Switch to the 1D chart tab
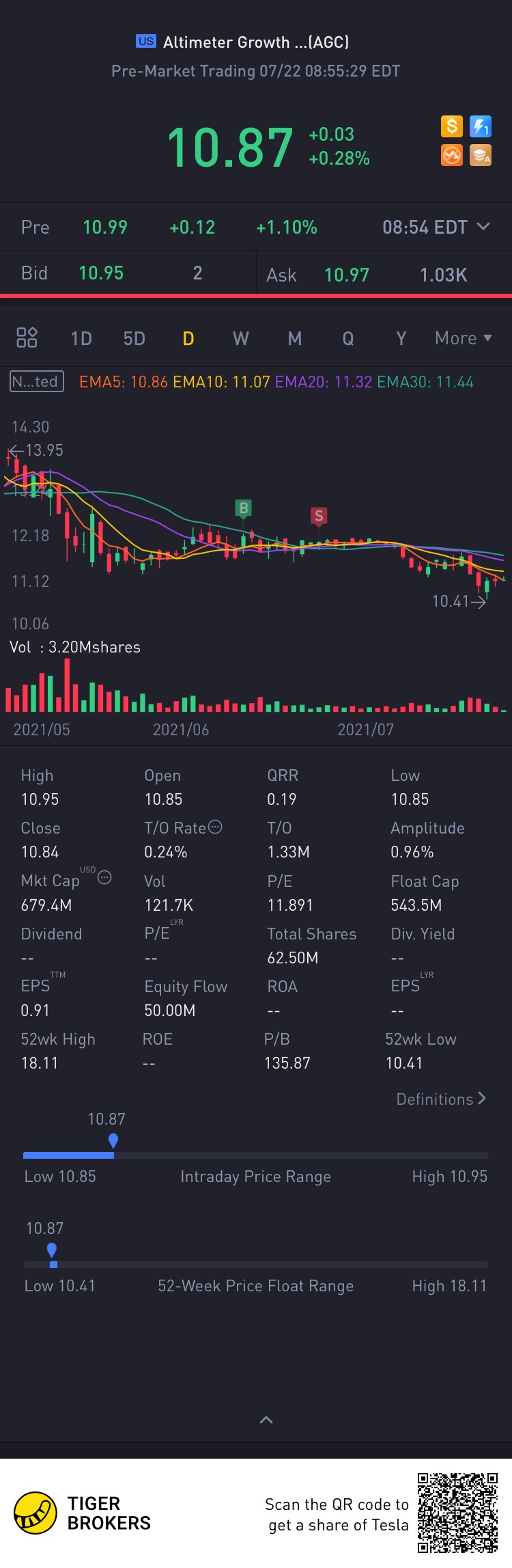 (81, 339)
